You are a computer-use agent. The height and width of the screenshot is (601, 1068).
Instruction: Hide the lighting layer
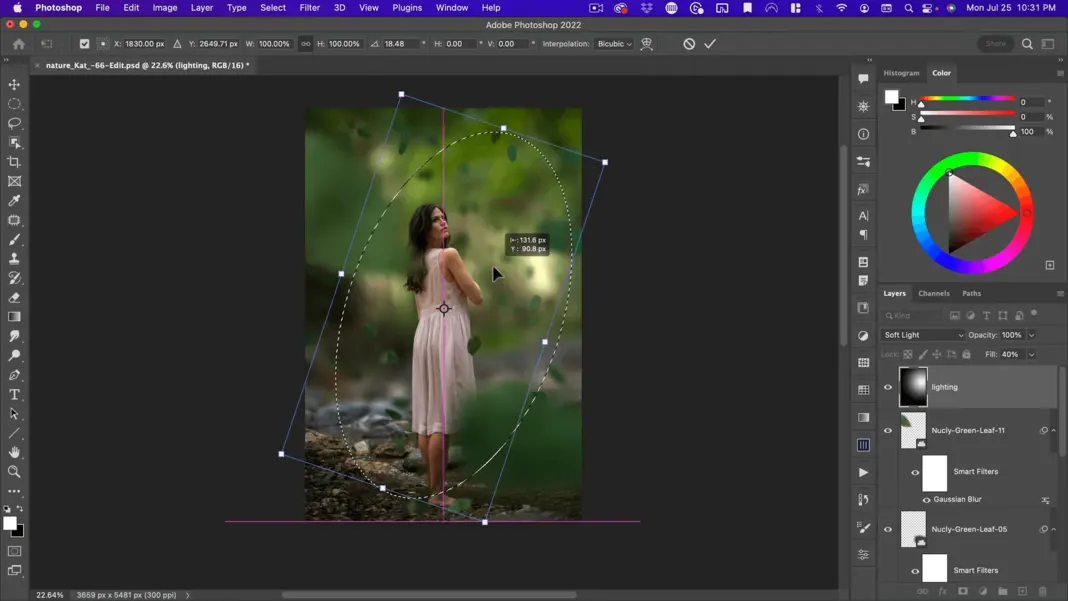pyautogui.click(x=888, y=387)
